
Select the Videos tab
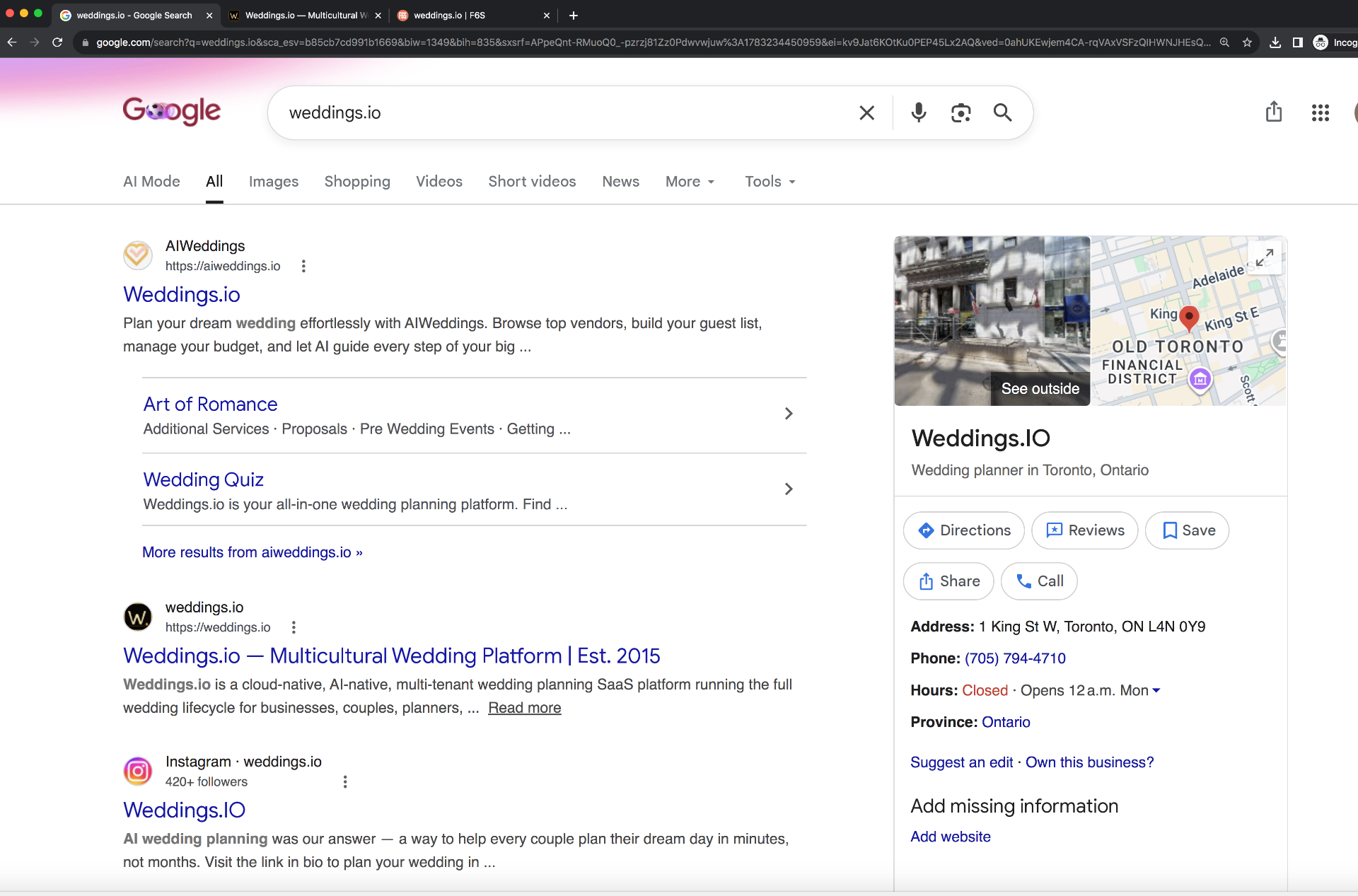pyautogui.click(x=439, y=182)
